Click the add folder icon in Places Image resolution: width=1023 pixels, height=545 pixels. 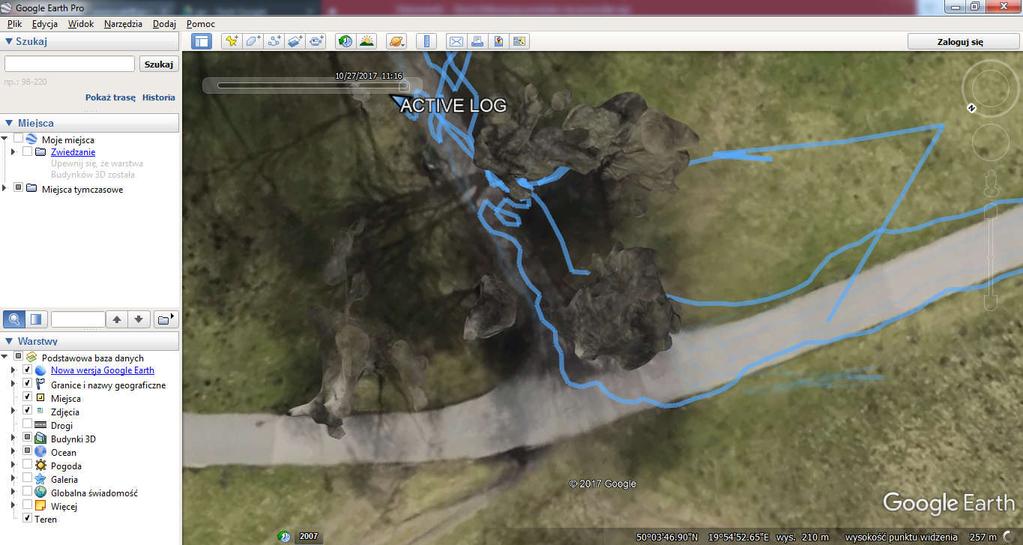coord(166,319)
